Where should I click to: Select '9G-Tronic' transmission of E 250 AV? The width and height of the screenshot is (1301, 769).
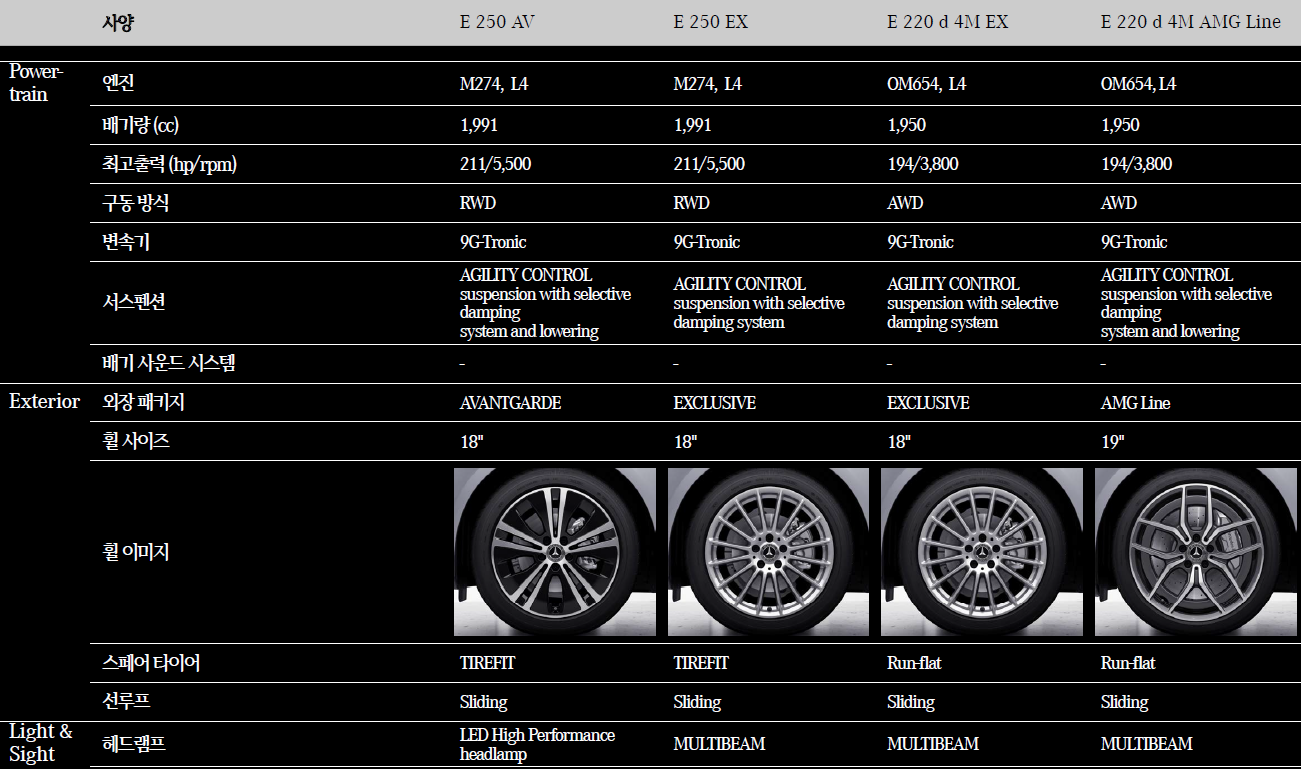(493, 242)
